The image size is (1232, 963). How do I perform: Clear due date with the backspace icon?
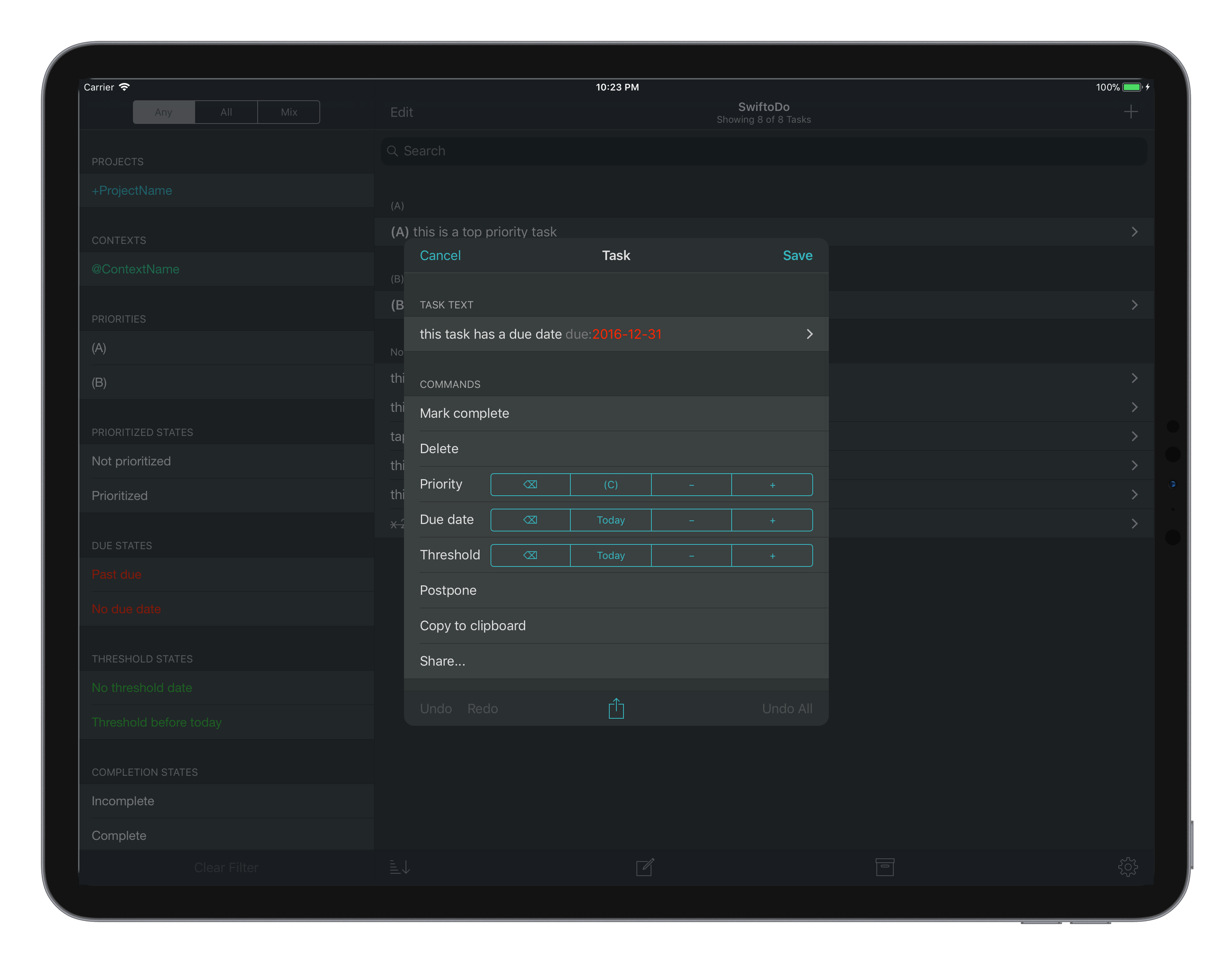[530, 520]
